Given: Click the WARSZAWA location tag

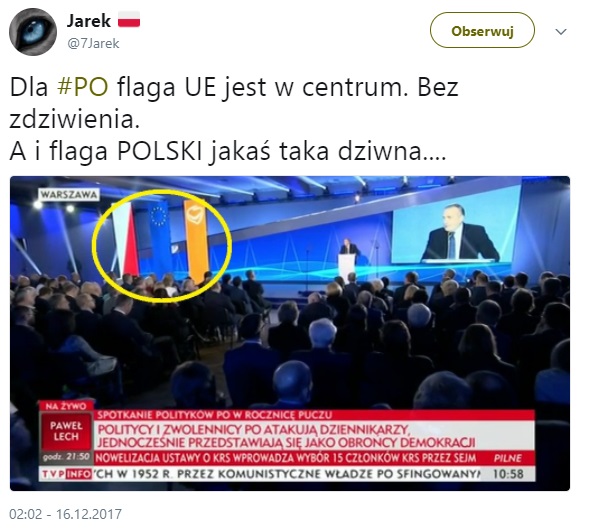Looking at the screenshot, I should [x=69, y=195].
